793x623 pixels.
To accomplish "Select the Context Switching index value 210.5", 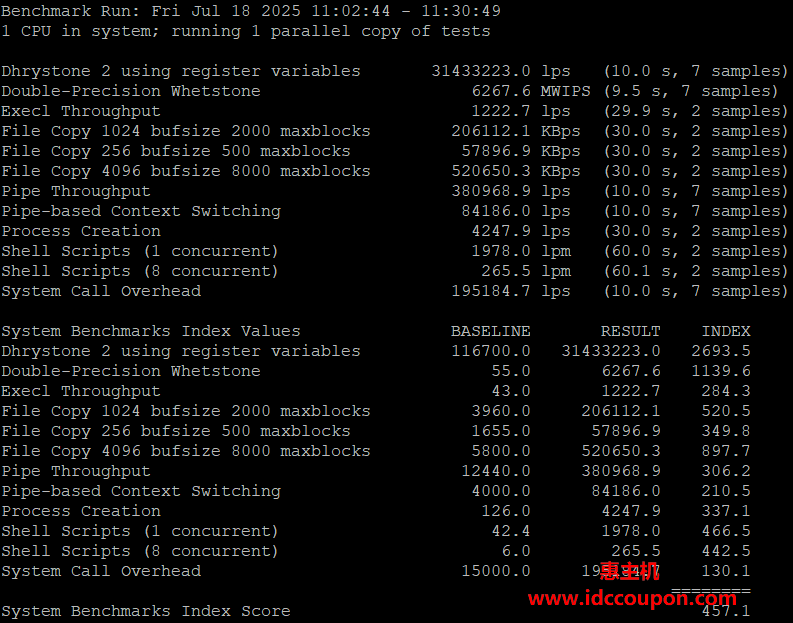I will (726, 491).
